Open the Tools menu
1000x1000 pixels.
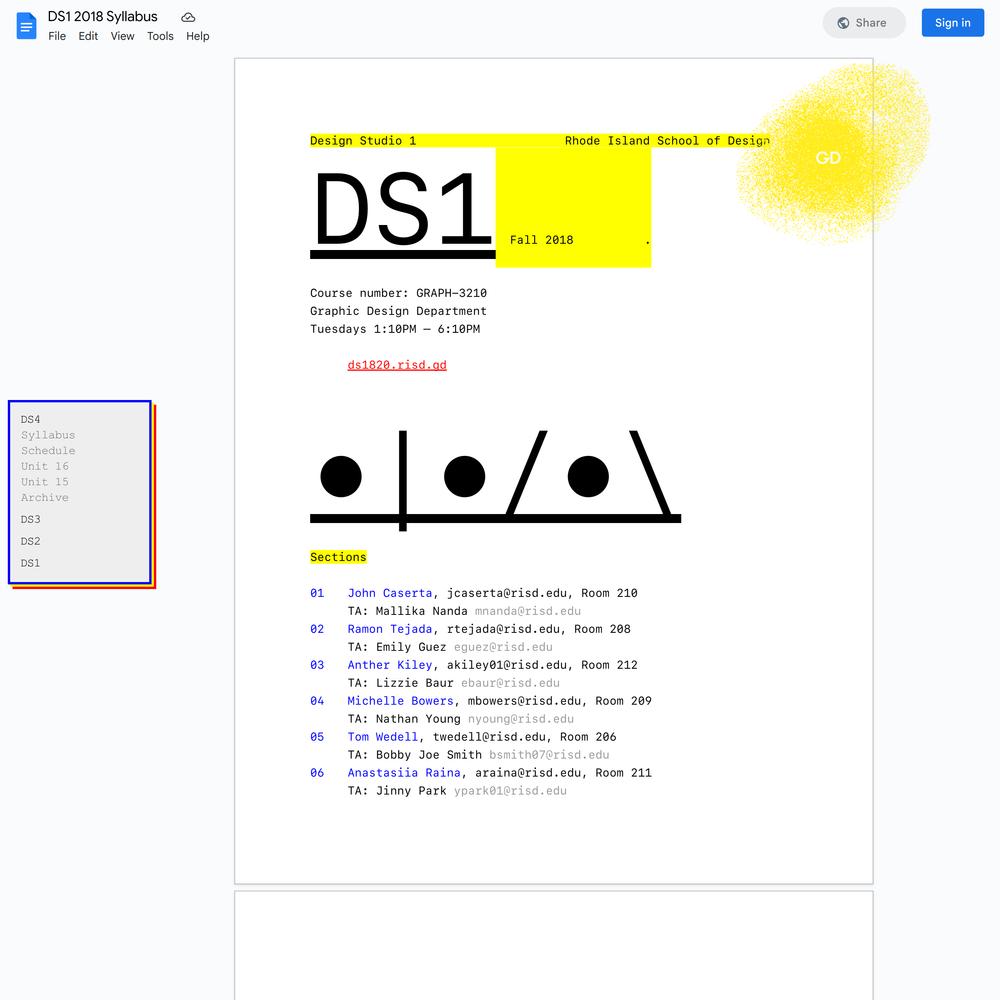160,36
